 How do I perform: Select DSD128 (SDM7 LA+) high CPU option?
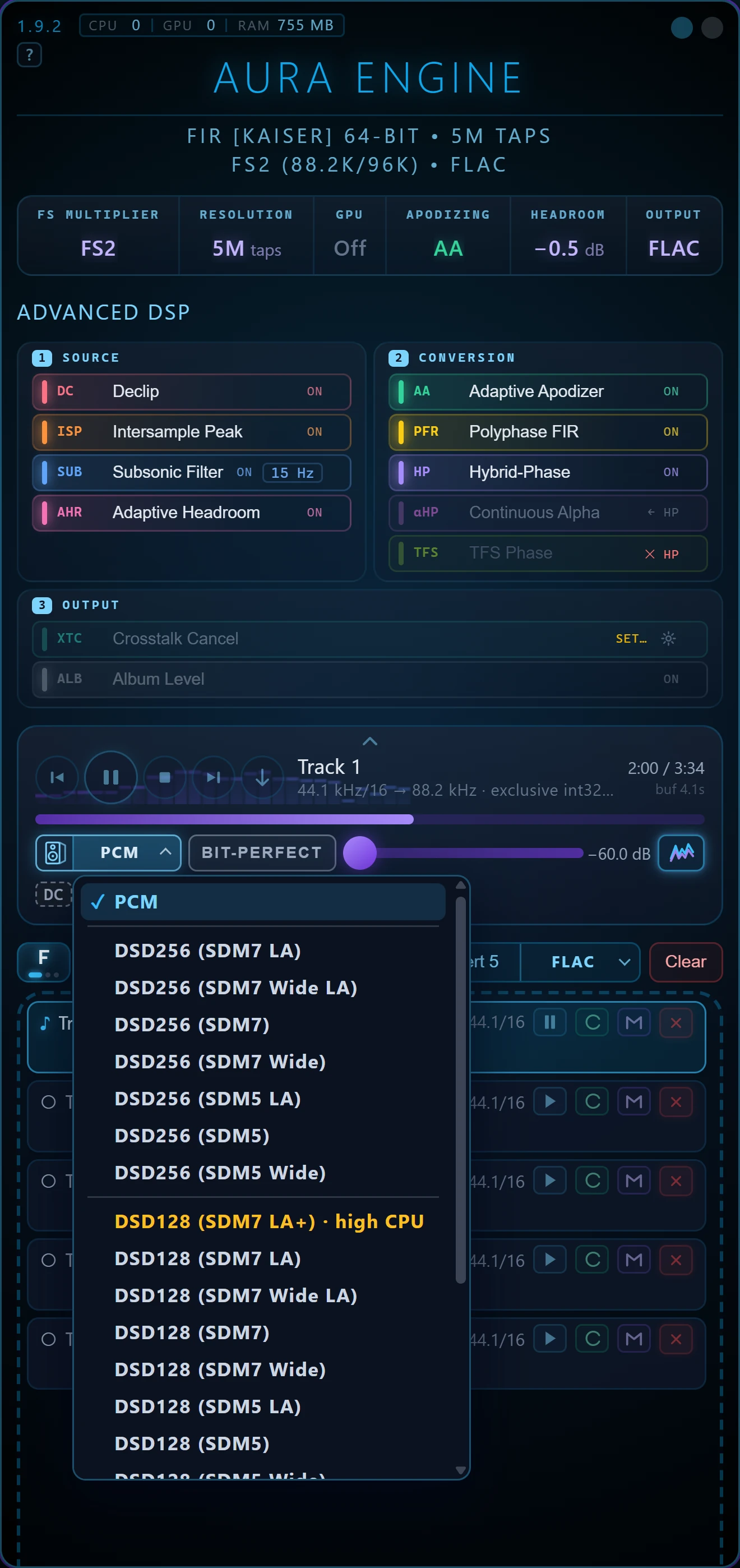pos(263,1221)
